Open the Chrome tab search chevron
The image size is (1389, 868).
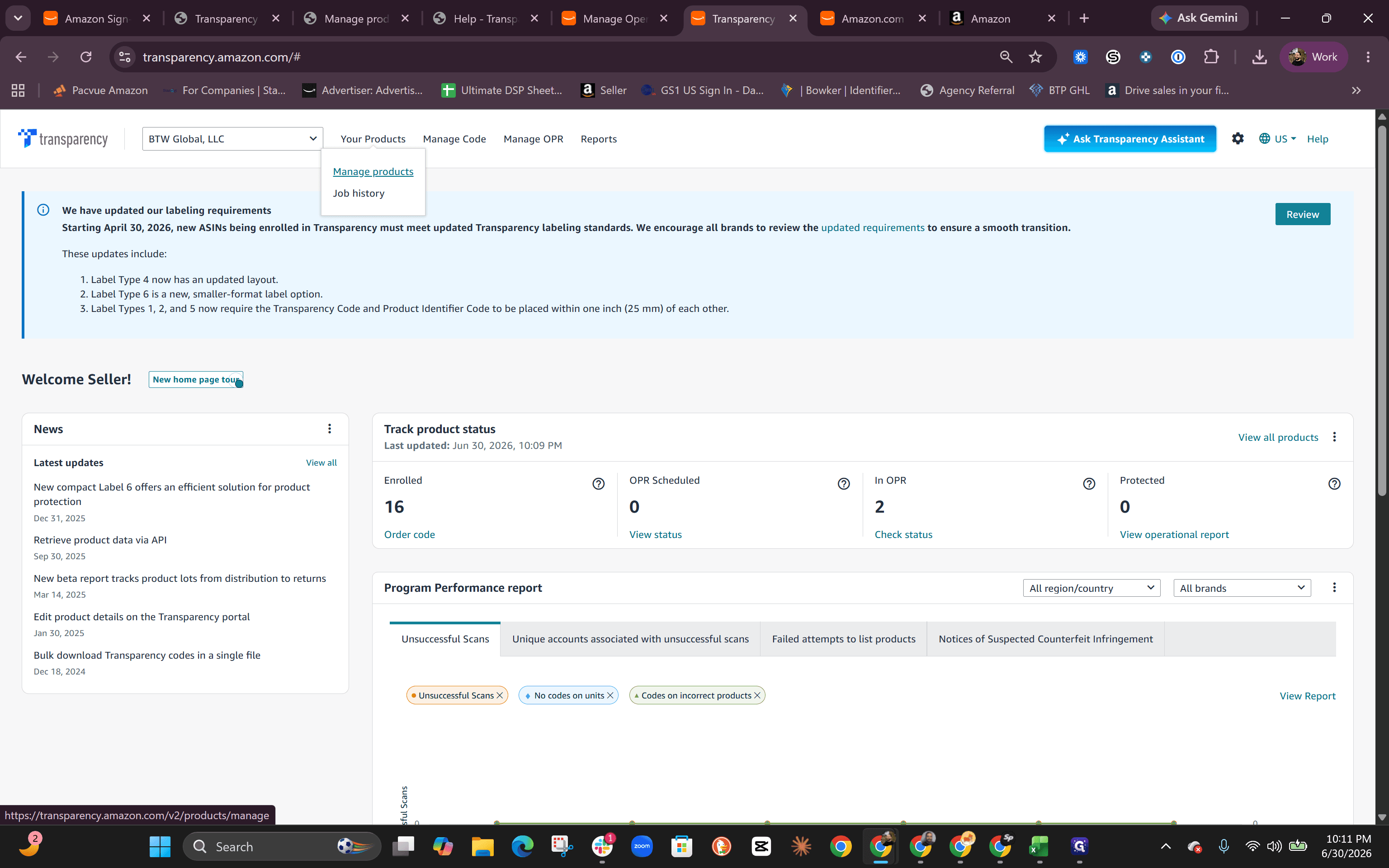pyautogui.click(x=18, y=19)
